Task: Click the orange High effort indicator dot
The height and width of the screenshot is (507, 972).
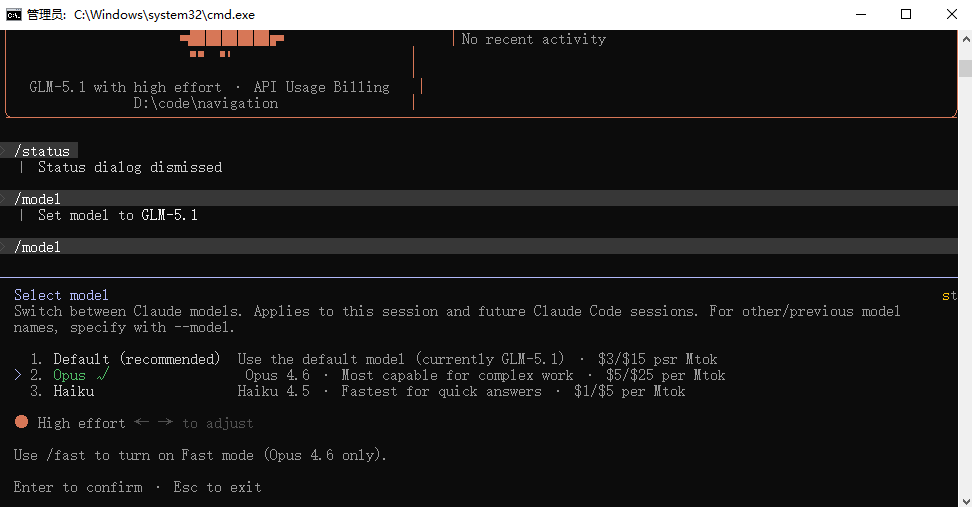Action: pyautogui.click(x=21, y=422)
